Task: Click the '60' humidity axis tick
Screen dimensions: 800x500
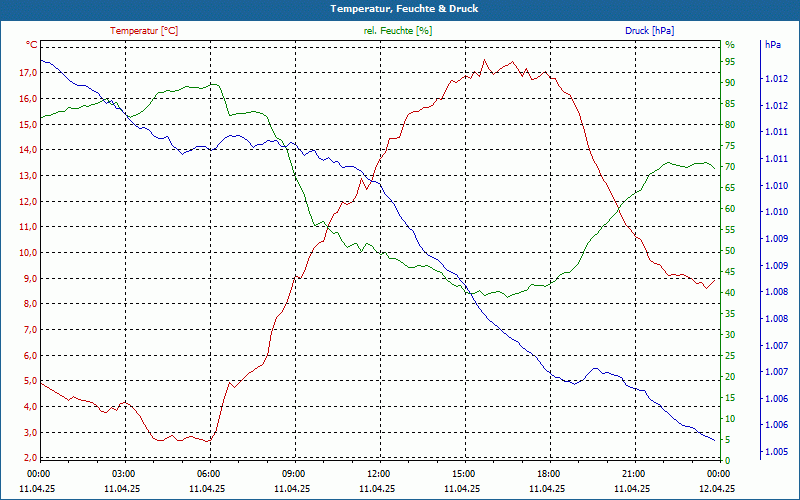Action: (x=730, y=209)
